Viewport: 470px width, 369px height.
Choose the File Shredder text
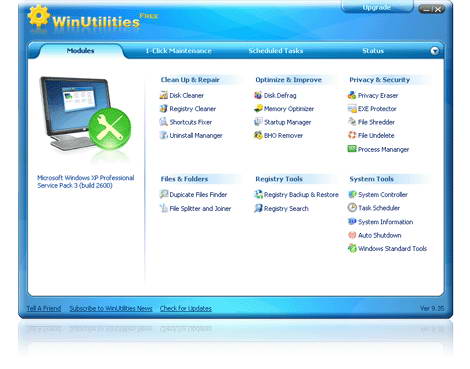(x=376, y=122)
